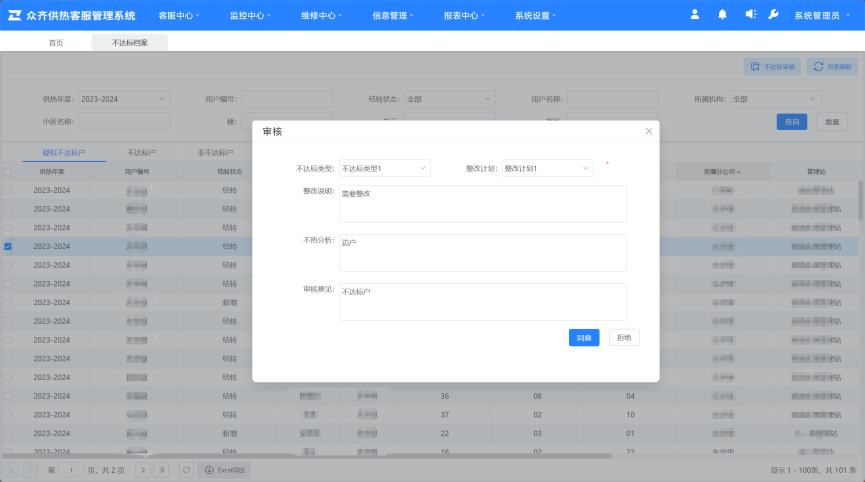Expand the 整改计划 dropdown
This screenshot has width=865, height=482.
point(547,169)
